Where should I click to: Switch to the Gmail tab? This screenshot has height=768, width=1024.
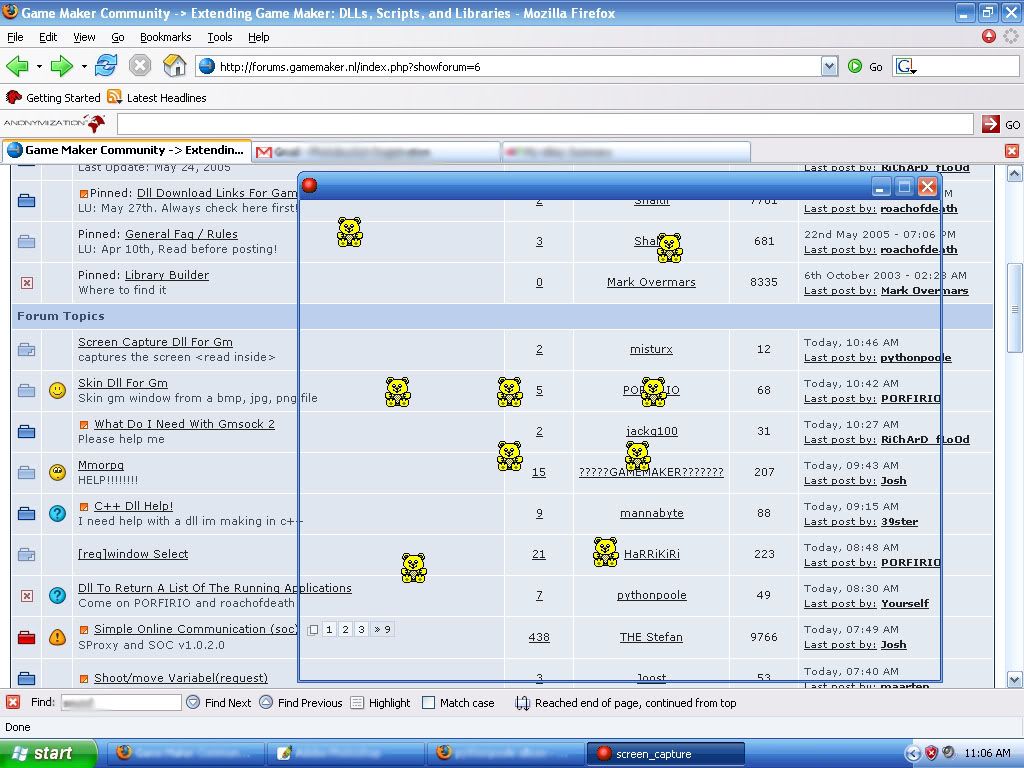tap(376, 152)
